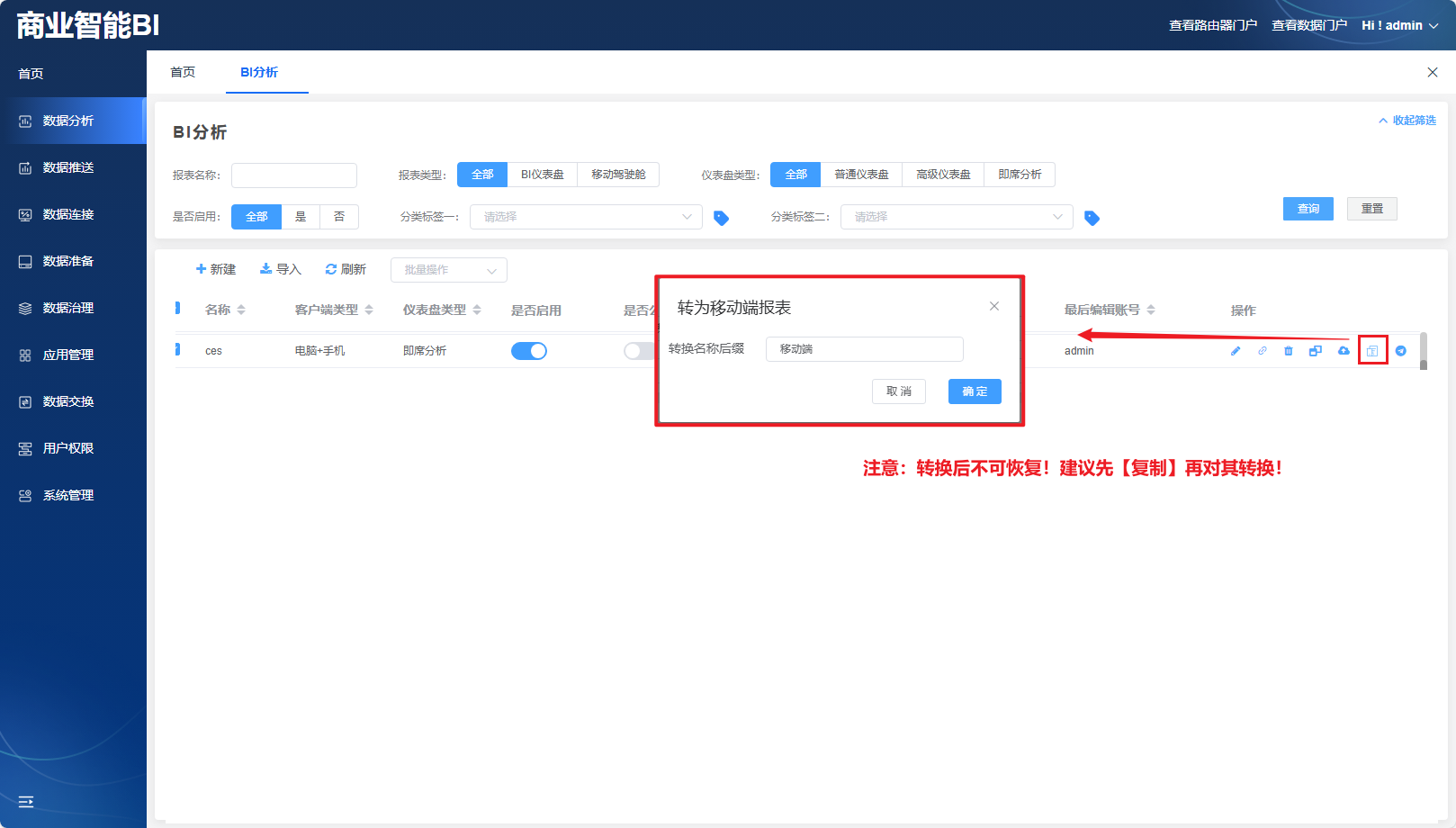Collapse the sidebar with the bottom menu icon
The width and height of the screenshot is (1456, 828).
26,801
